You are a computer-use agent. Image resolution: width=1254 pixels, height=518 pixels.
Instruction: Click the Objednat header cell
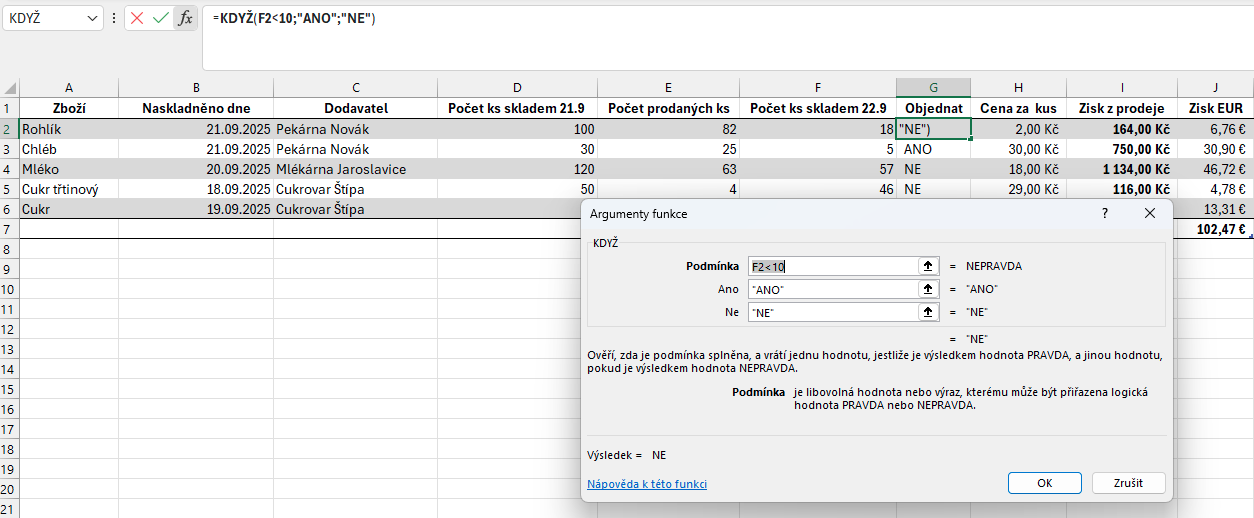934,108
